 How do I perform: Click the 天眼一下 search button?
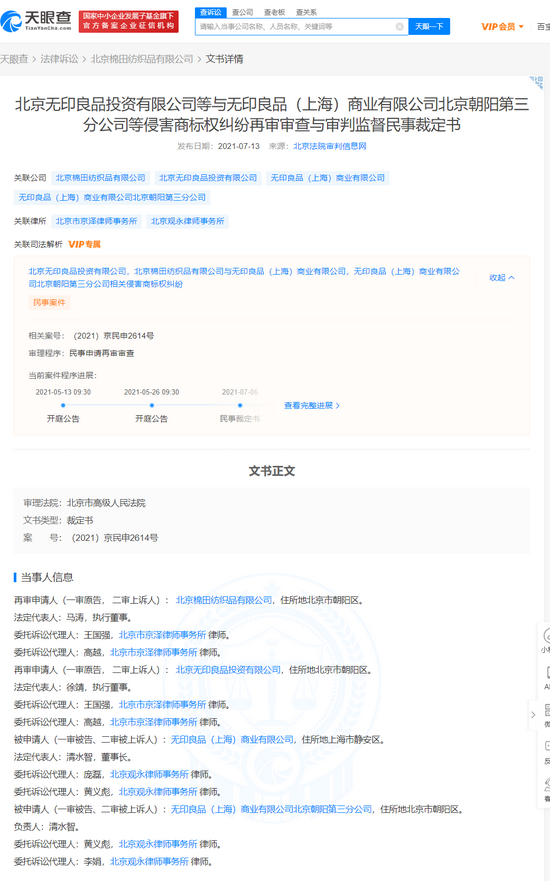coord(429,26)
